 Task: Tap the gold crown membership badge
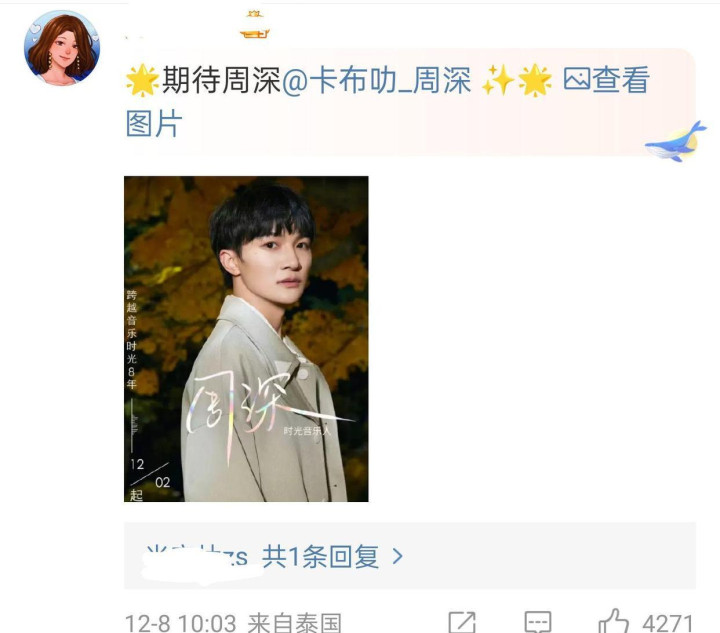[254, 24]
